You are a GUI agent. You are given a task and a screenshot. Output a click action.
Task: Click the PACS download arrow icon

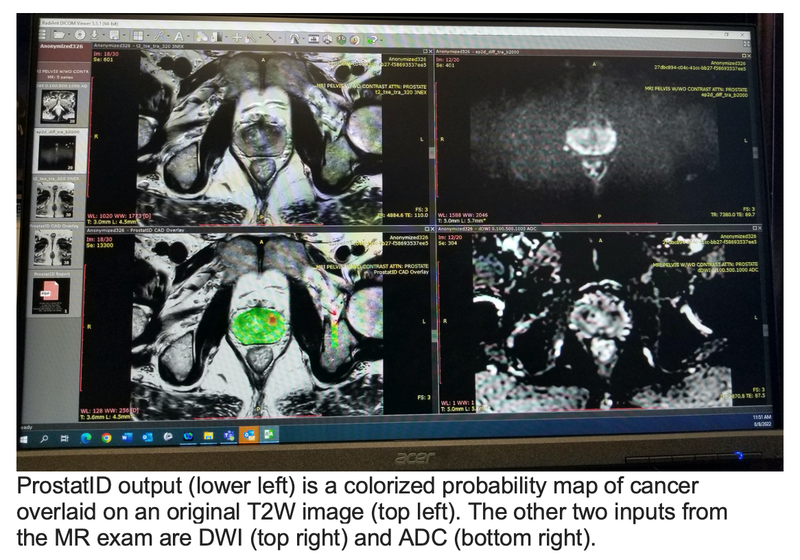point(94,35)
